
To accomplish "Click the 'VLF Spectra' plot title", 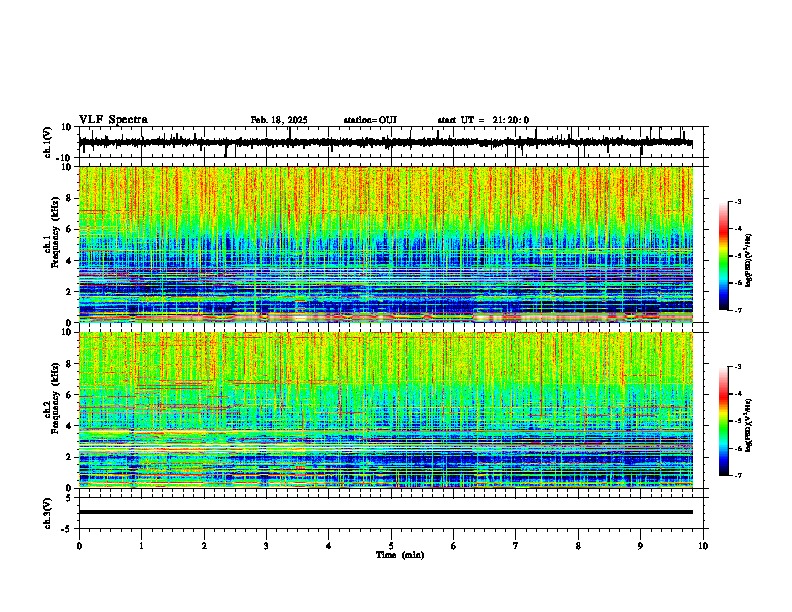I will 113,120.
